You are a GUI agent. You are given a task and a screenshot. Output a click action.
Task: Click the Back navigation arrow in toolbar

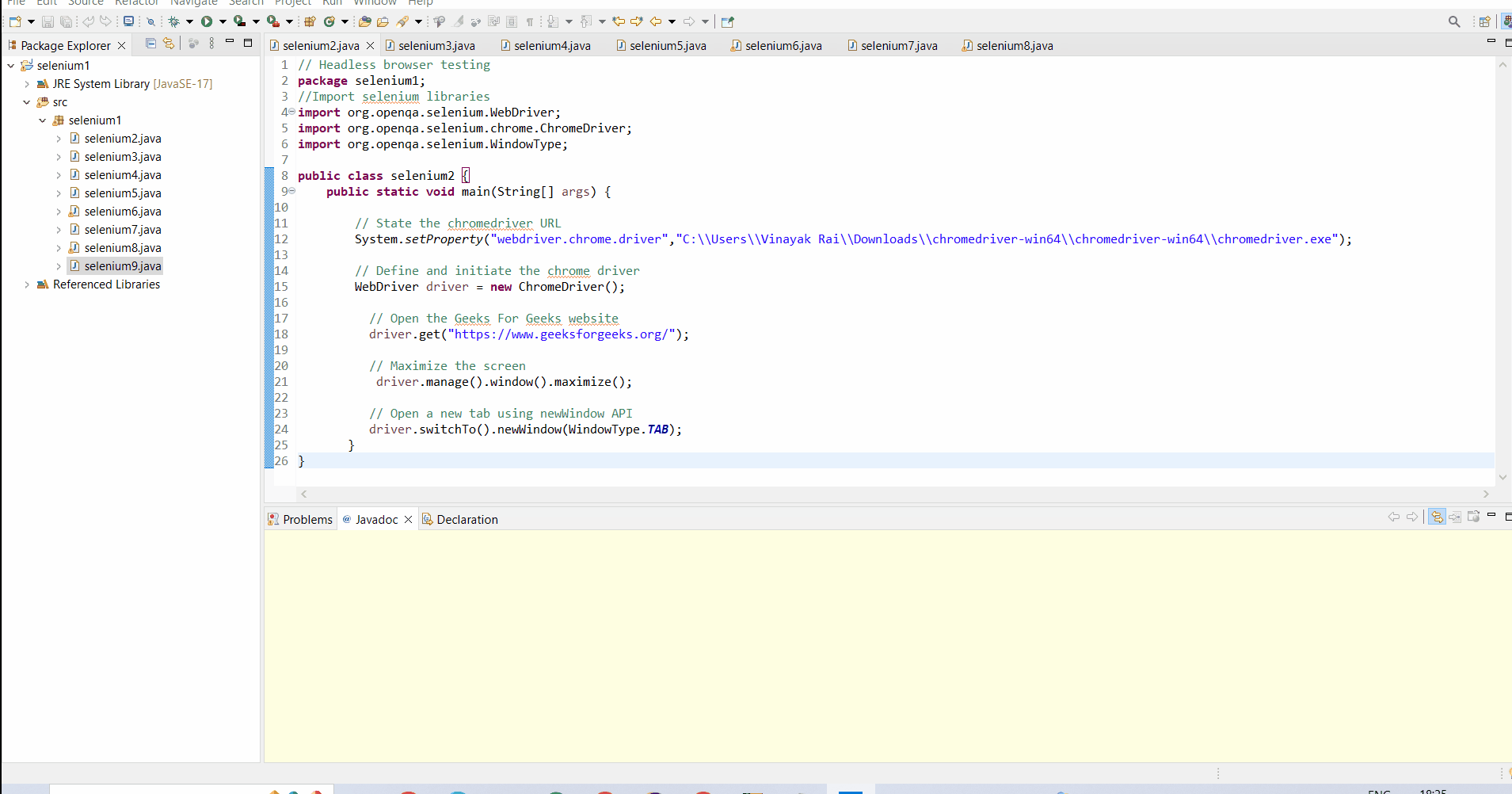[x=656, y=21]
